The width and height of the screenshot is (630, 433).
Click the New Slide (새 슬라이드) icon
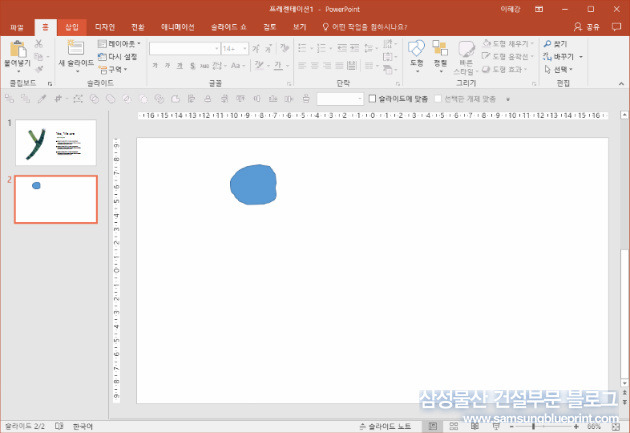coord(76,48)
